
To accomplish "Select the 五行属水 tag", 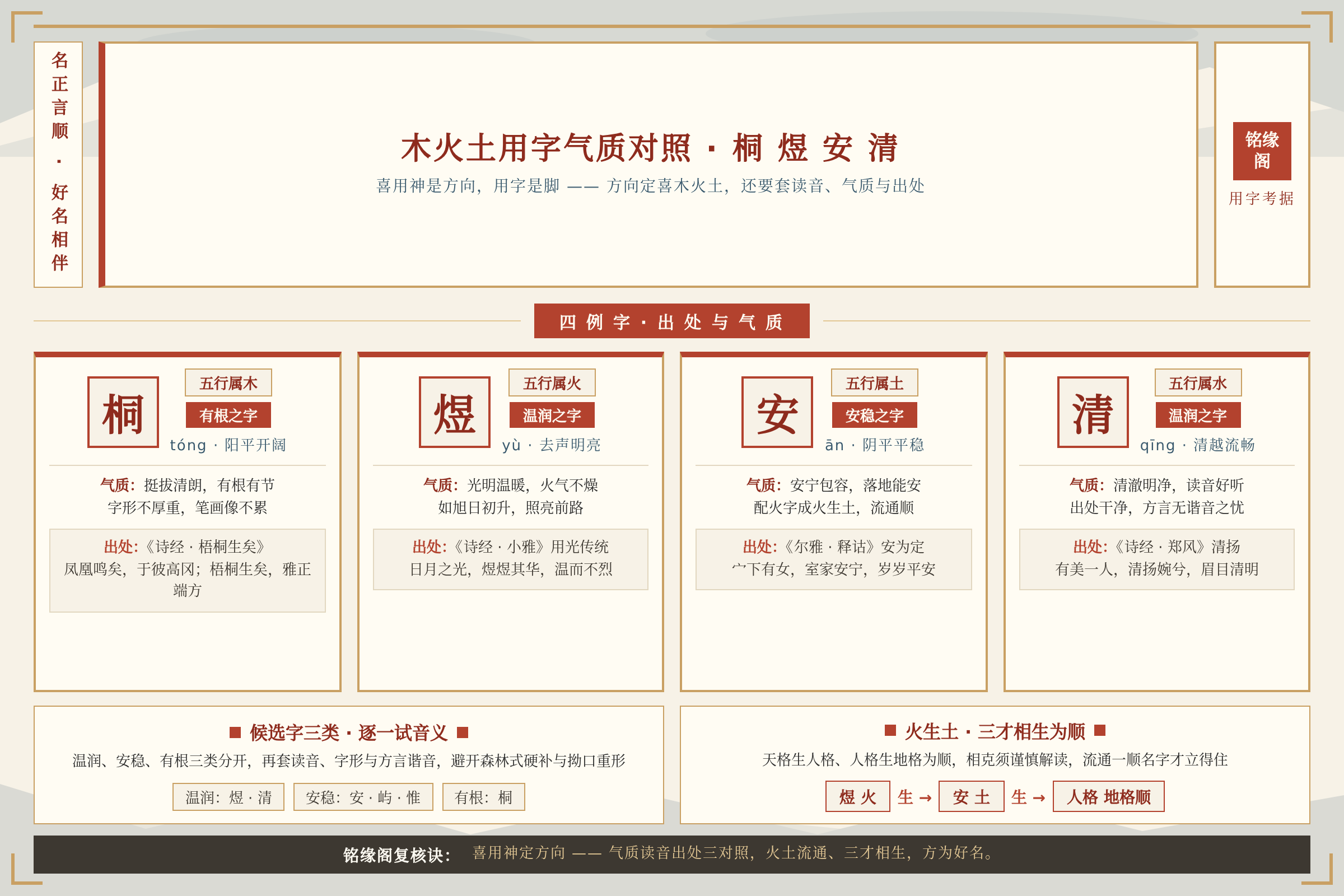I will tap(1198, 383).
